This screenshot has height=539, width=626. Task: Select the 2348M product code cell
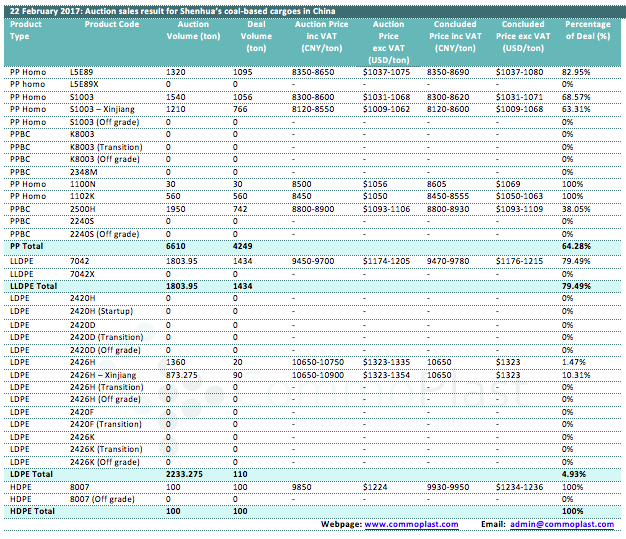click(x=83, y=171)
